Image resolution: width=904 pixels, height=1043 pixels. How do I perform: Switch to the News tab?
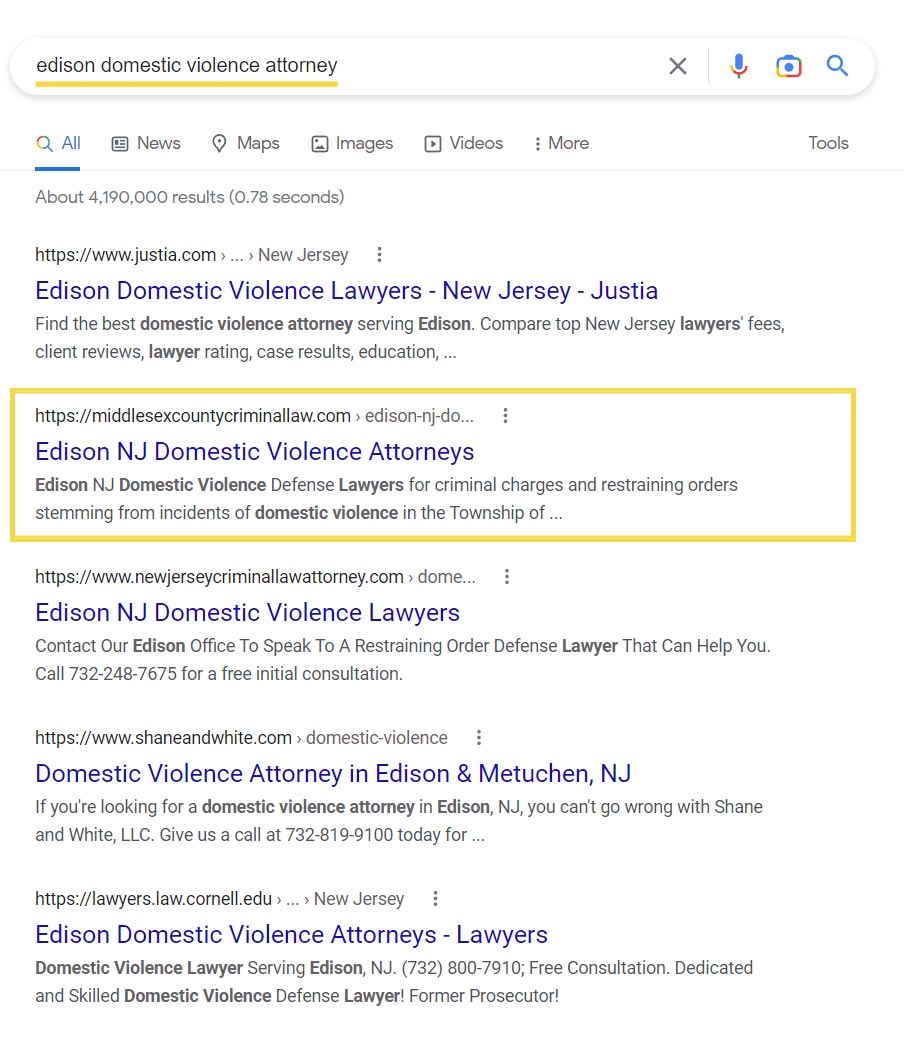pyautogui.click(x=146, y=143)
